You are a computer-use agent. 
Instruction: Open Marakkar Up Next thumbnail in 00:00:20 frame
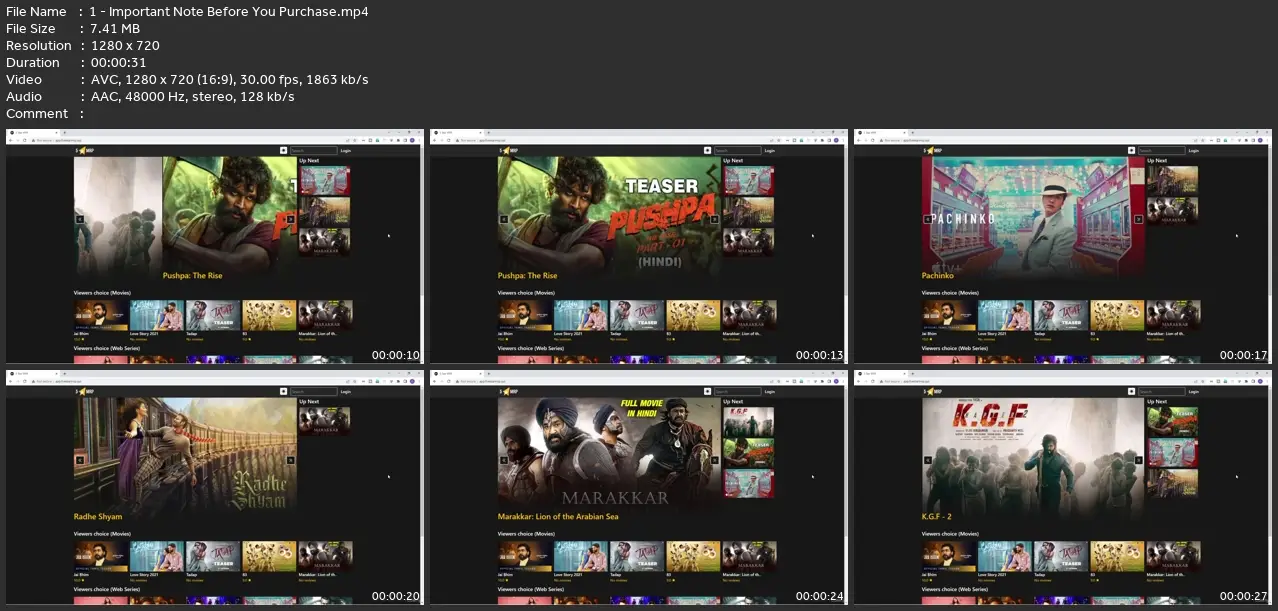pyautogui.click(x=325, y=421)
